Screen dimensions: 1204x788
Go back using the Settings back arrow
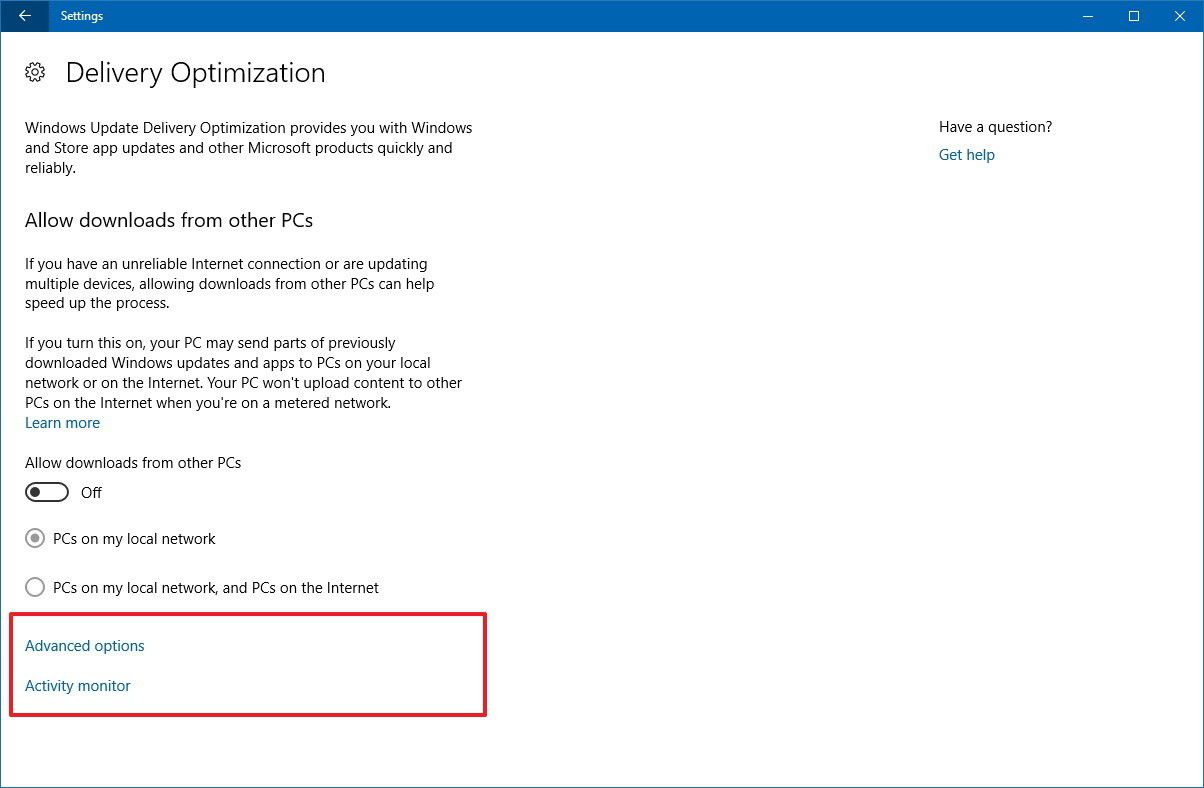[x=24, y=16]
